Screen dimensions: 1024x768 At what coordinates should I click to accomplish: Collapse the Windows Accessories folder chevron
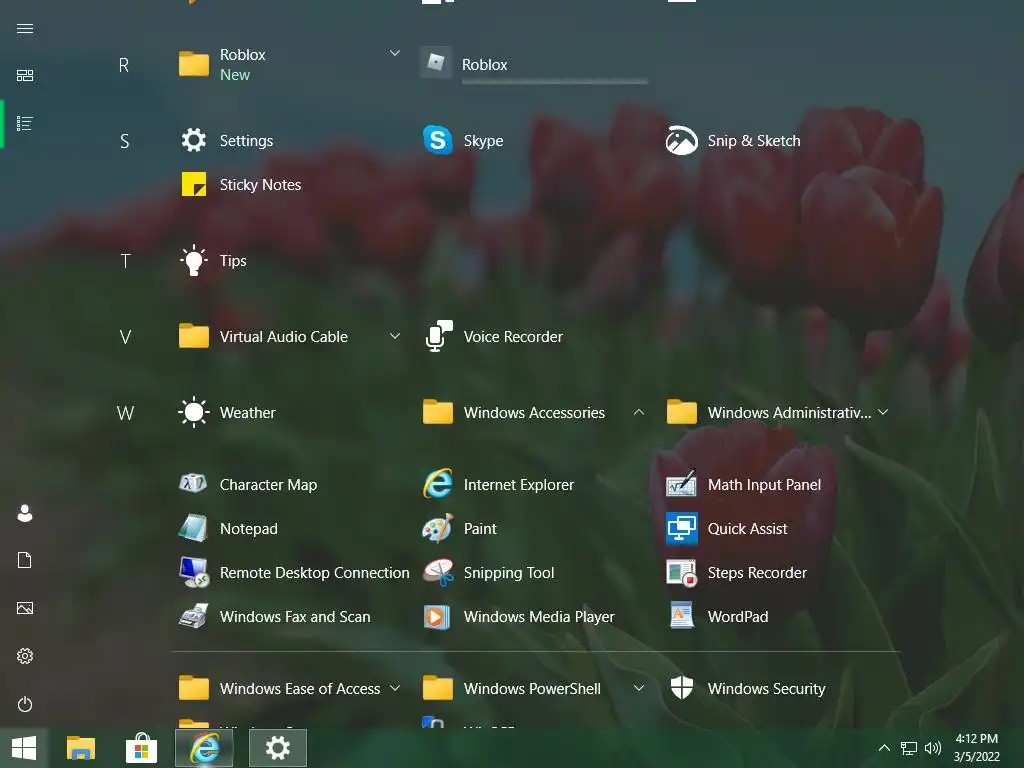pos(639,412)
